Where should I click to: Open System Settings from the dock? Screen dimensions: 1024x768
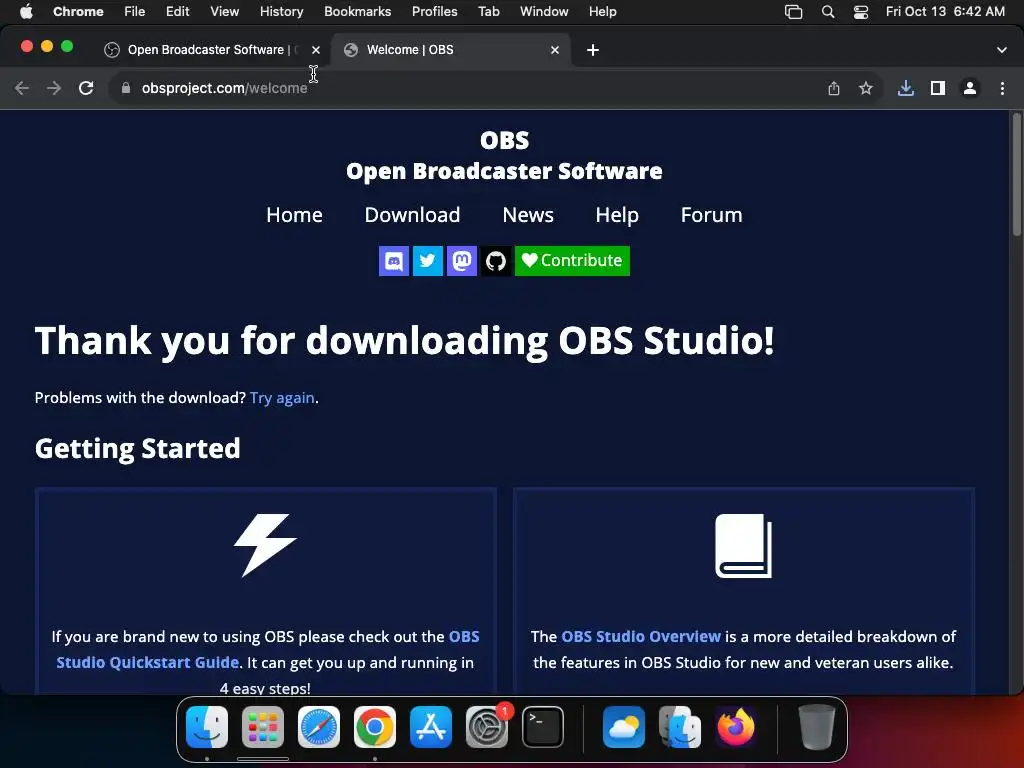click(487, 727)
